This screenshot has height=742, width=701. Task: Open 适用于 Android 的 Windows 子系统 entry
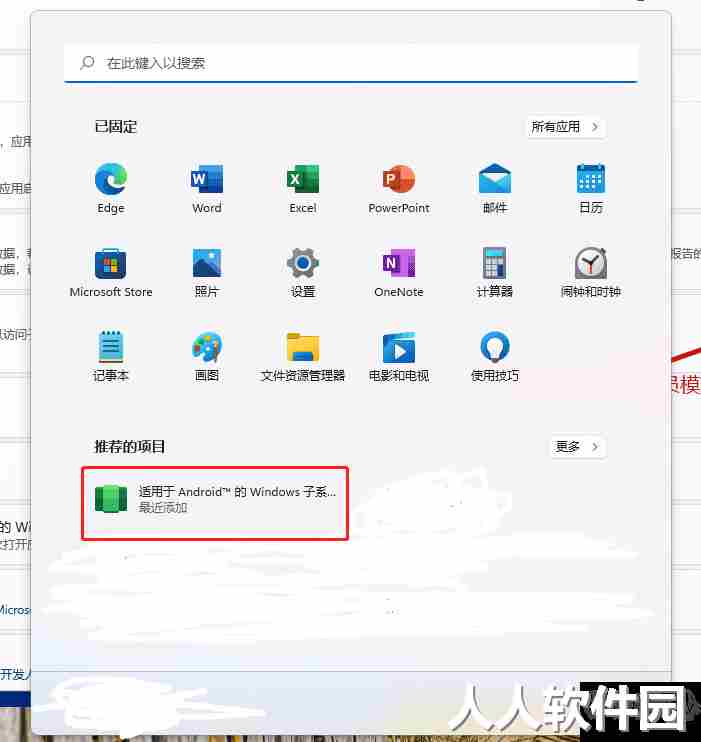tap(215, 503)
